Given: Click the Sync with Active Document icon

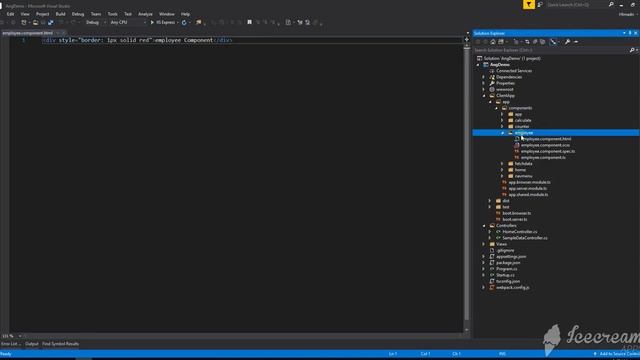Looking at the screenshot, I should 527,42.
